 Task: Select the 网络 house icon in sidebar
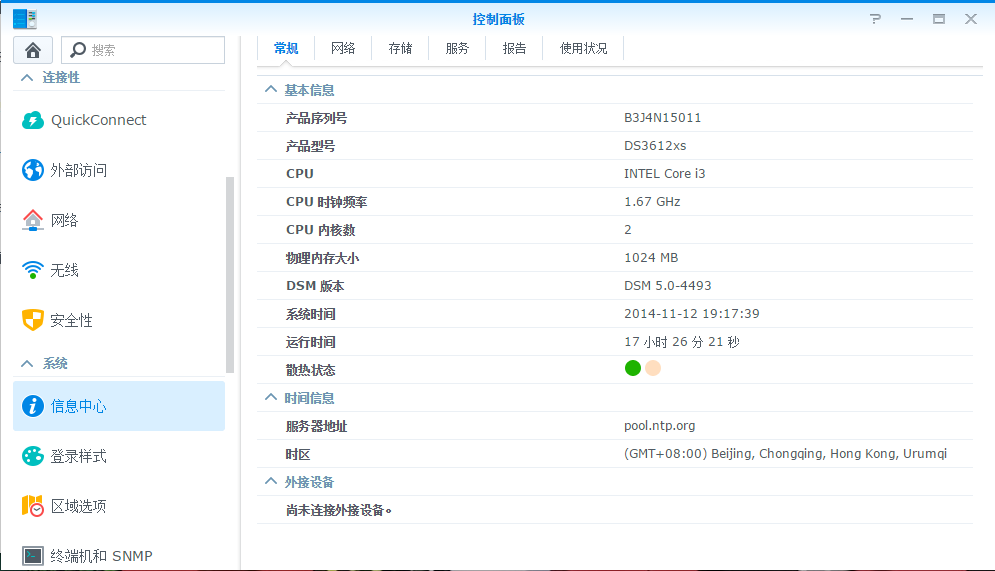click(x=33, y=220)
